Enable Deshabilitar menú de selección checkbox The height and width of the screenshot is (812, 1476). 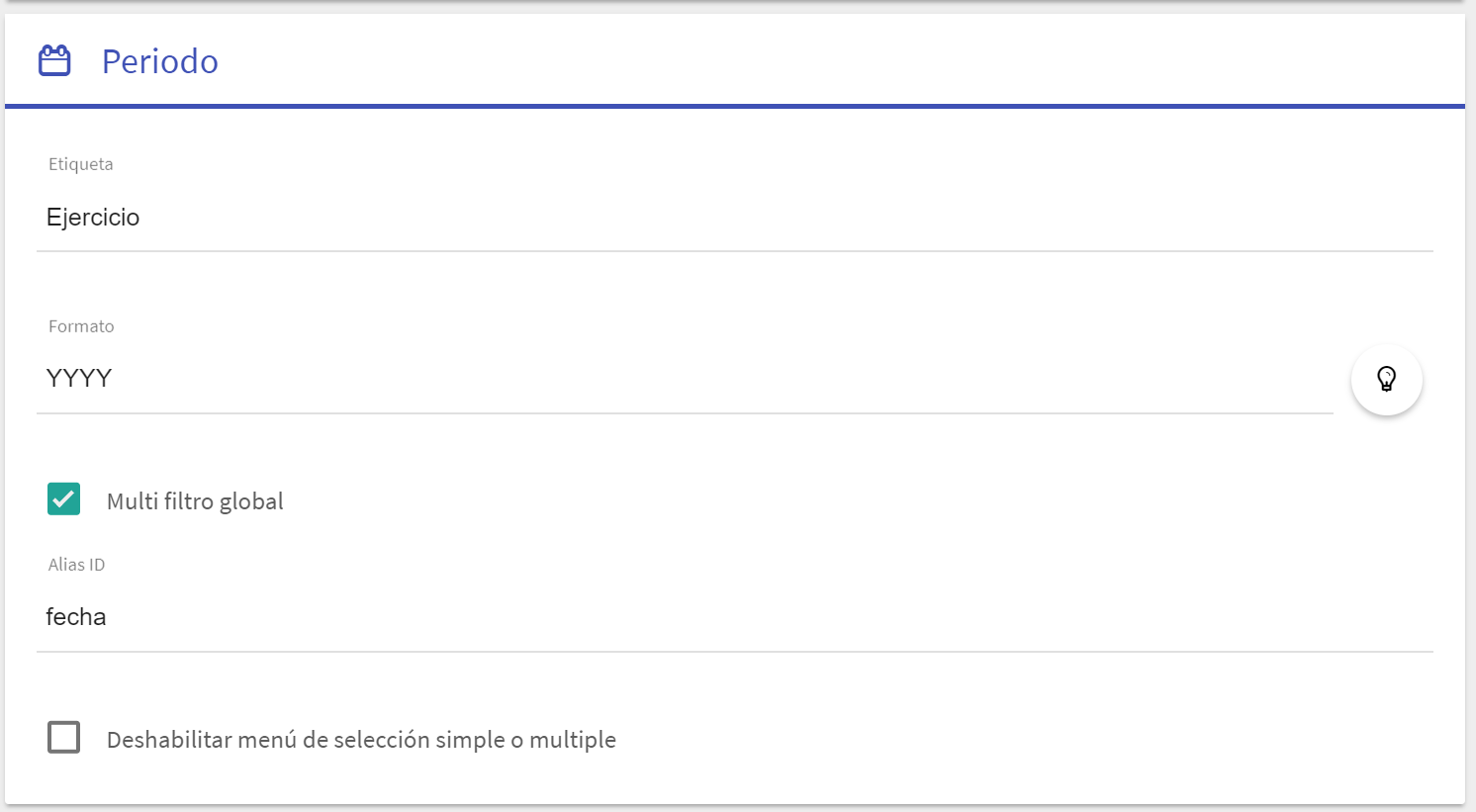coord(63,737)
